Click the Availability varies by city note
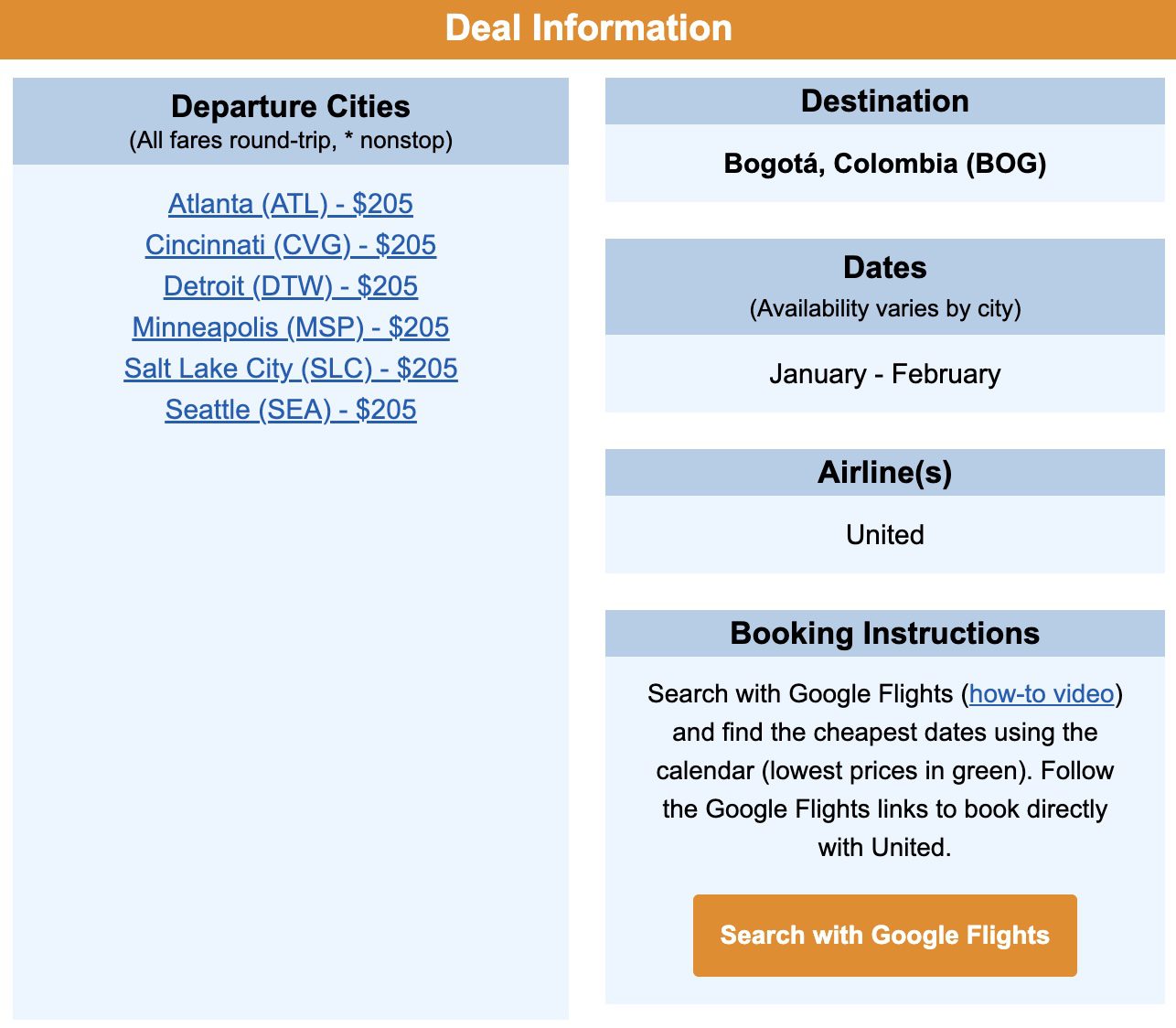The width and height of the screenshot is (1176, 1028). (884, 308)
